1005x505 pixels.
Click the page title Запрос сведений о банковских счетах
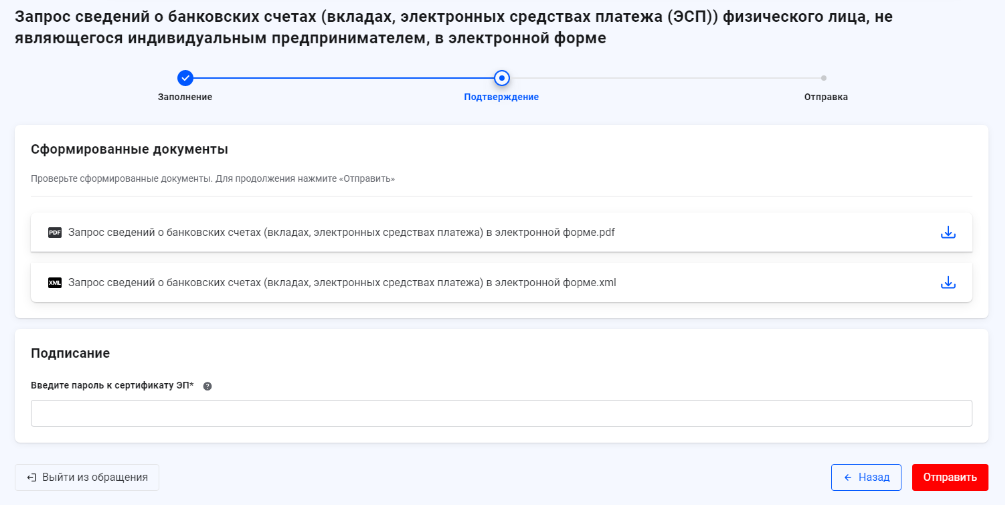click(453, 28)
